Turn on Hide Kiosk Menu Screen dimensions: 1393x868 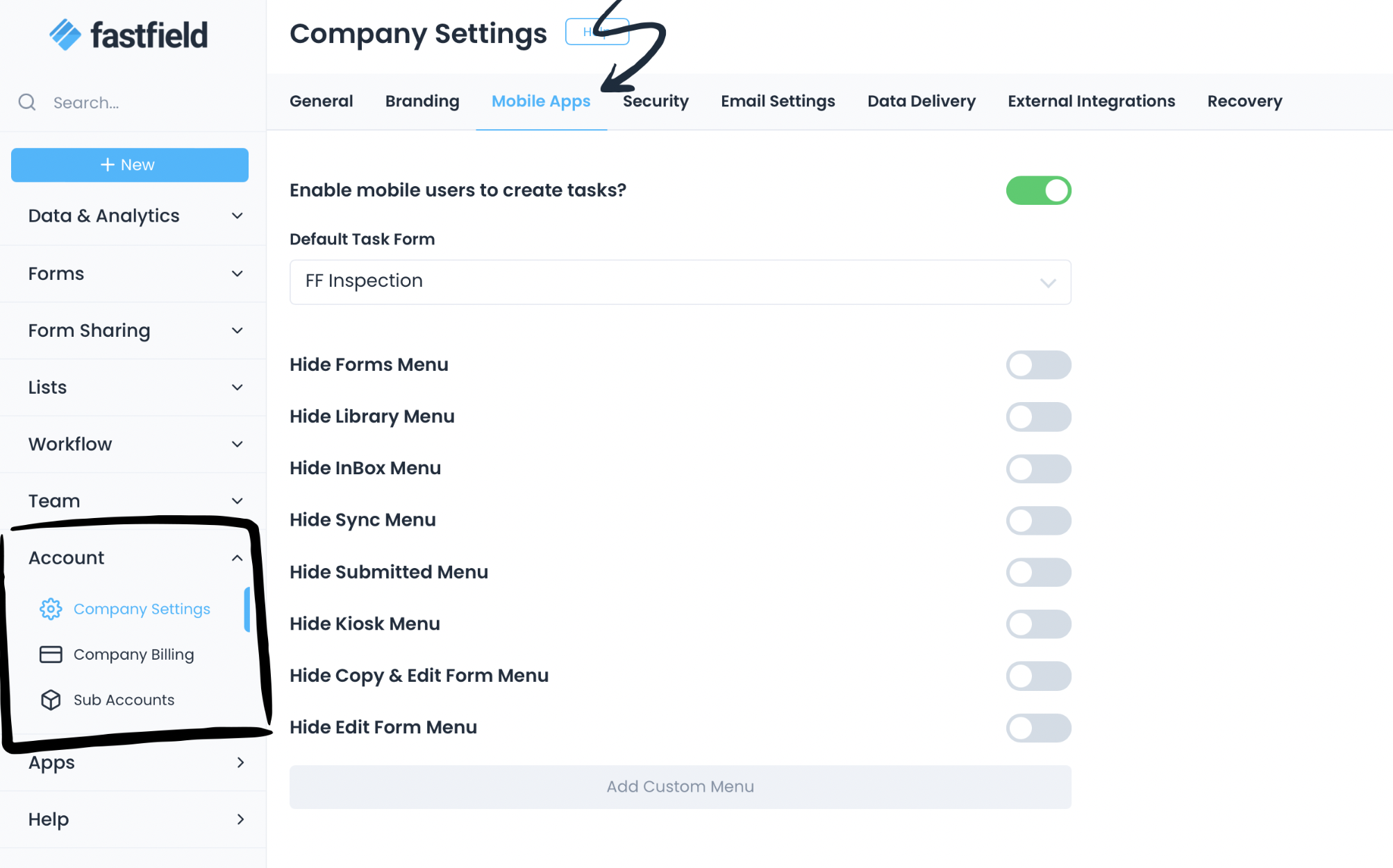tap(1038, 624)
